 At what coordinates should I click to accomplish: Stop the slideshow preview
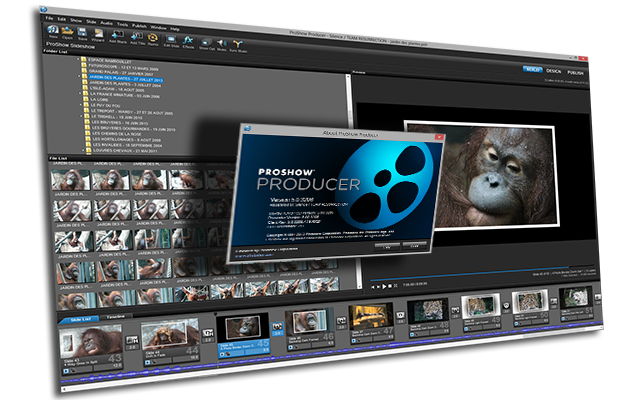click(x=390, y=286)
